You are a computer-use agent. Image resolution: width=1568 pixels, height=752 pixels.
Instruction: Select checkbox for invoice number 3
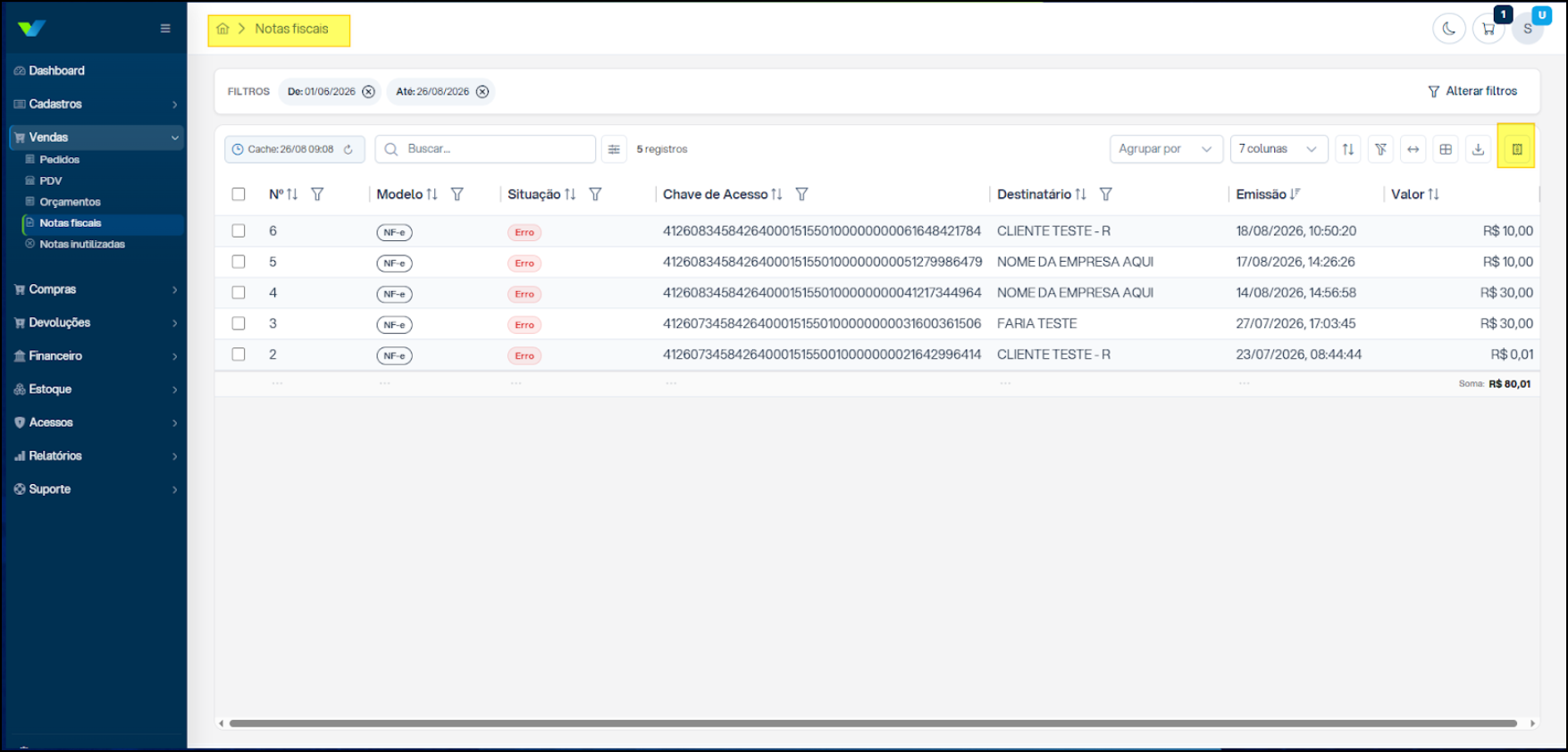pyautogui.click(x=239, y=323)
